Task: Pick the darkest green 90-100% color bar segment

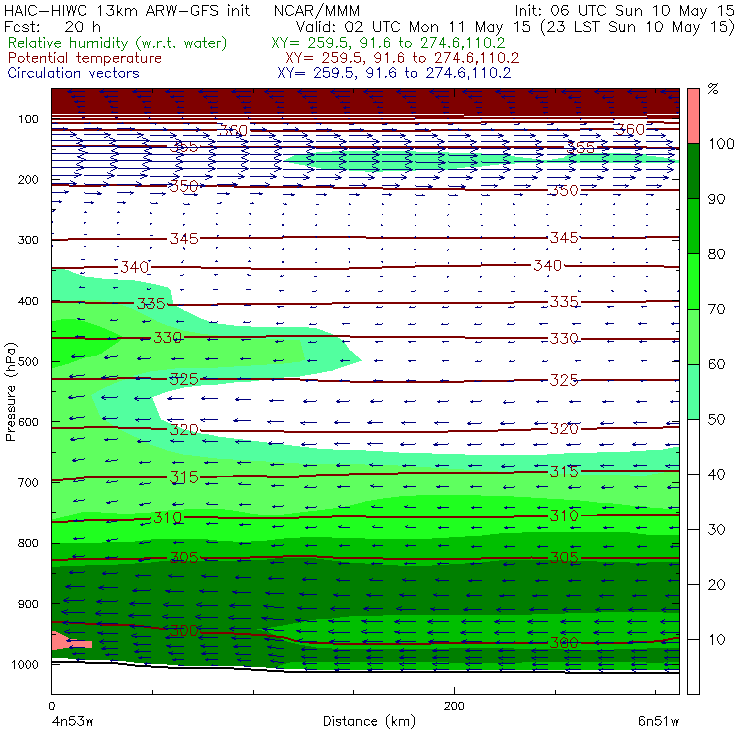Action: coord(693,171)
